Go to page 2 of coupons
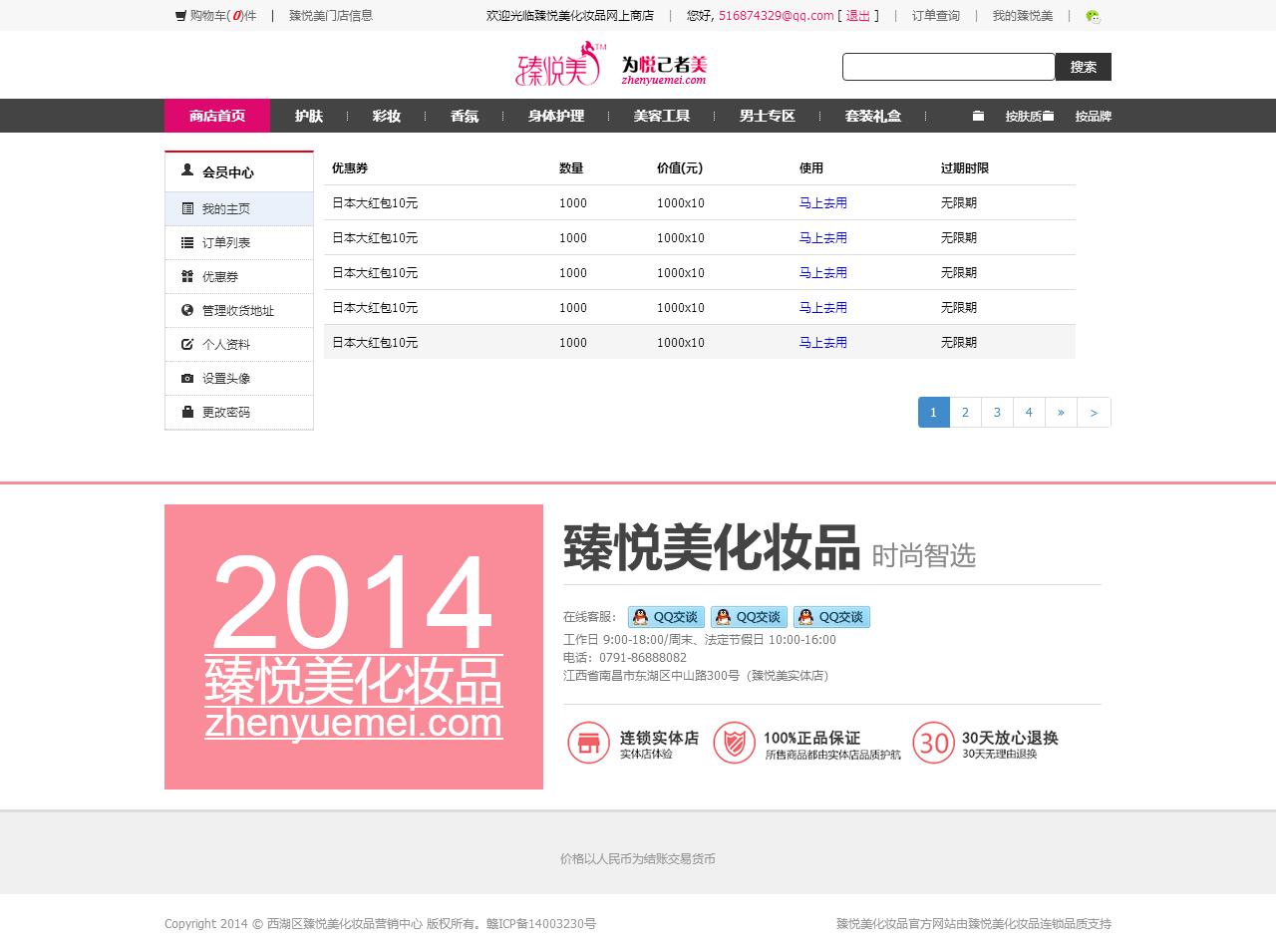This screenshot has height=952, width=1276. point(965,413)
